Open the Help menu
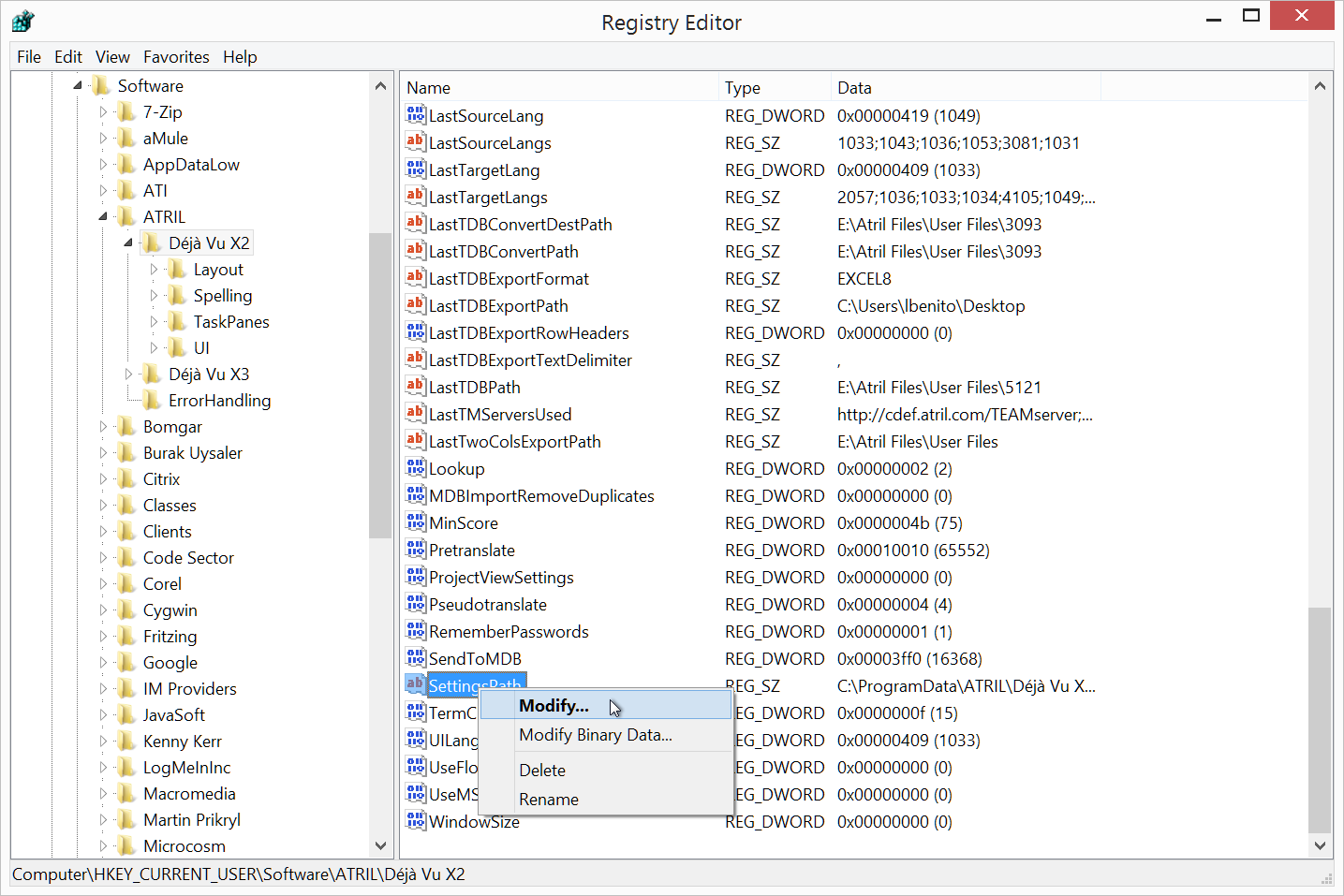Image resolution: width=1344 pixels, height=896 pixels. [240, 56]
